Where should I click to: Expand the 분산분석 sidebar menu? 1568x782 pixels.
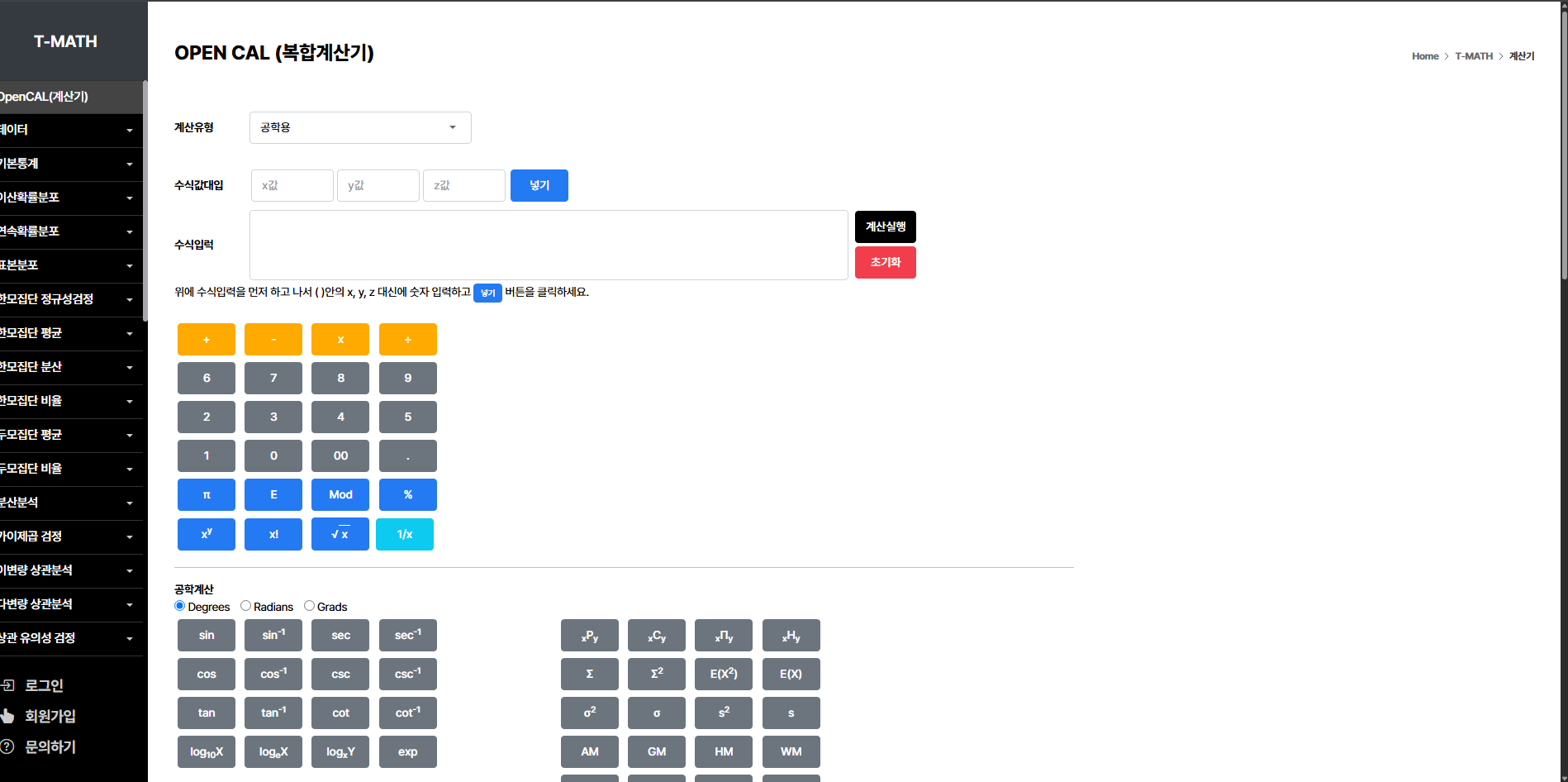[x=66, y=503]
